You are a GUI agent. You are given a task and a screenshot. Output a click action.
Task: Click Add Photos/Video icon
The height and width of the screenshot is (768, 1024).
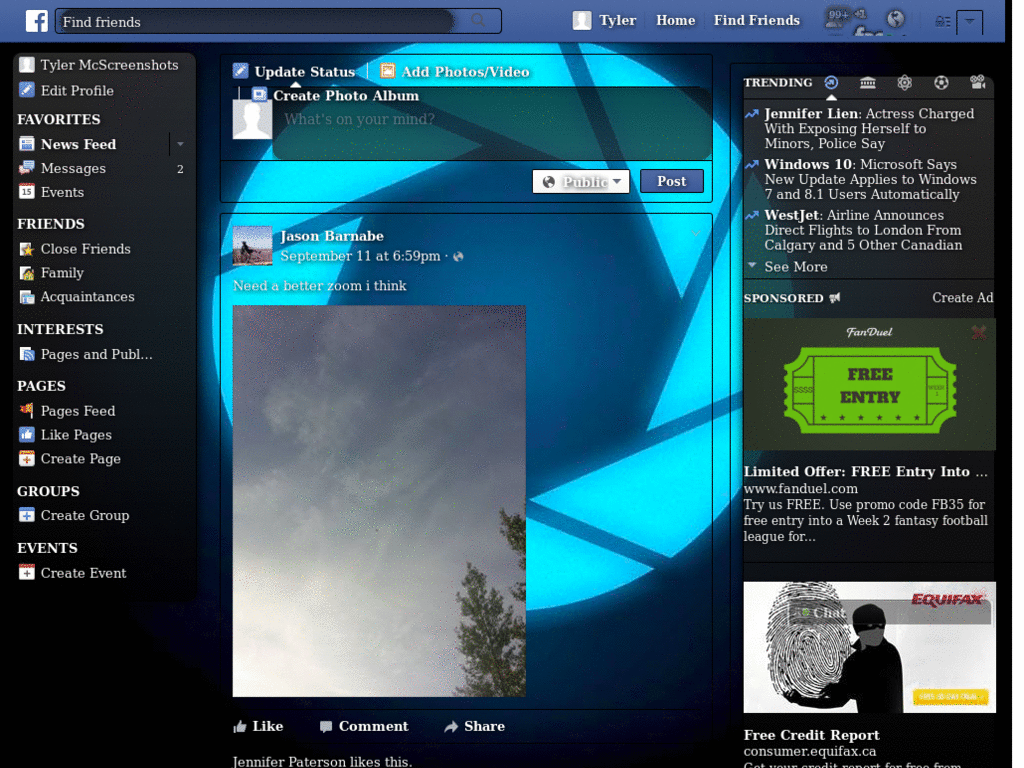(x=387, y=71)
